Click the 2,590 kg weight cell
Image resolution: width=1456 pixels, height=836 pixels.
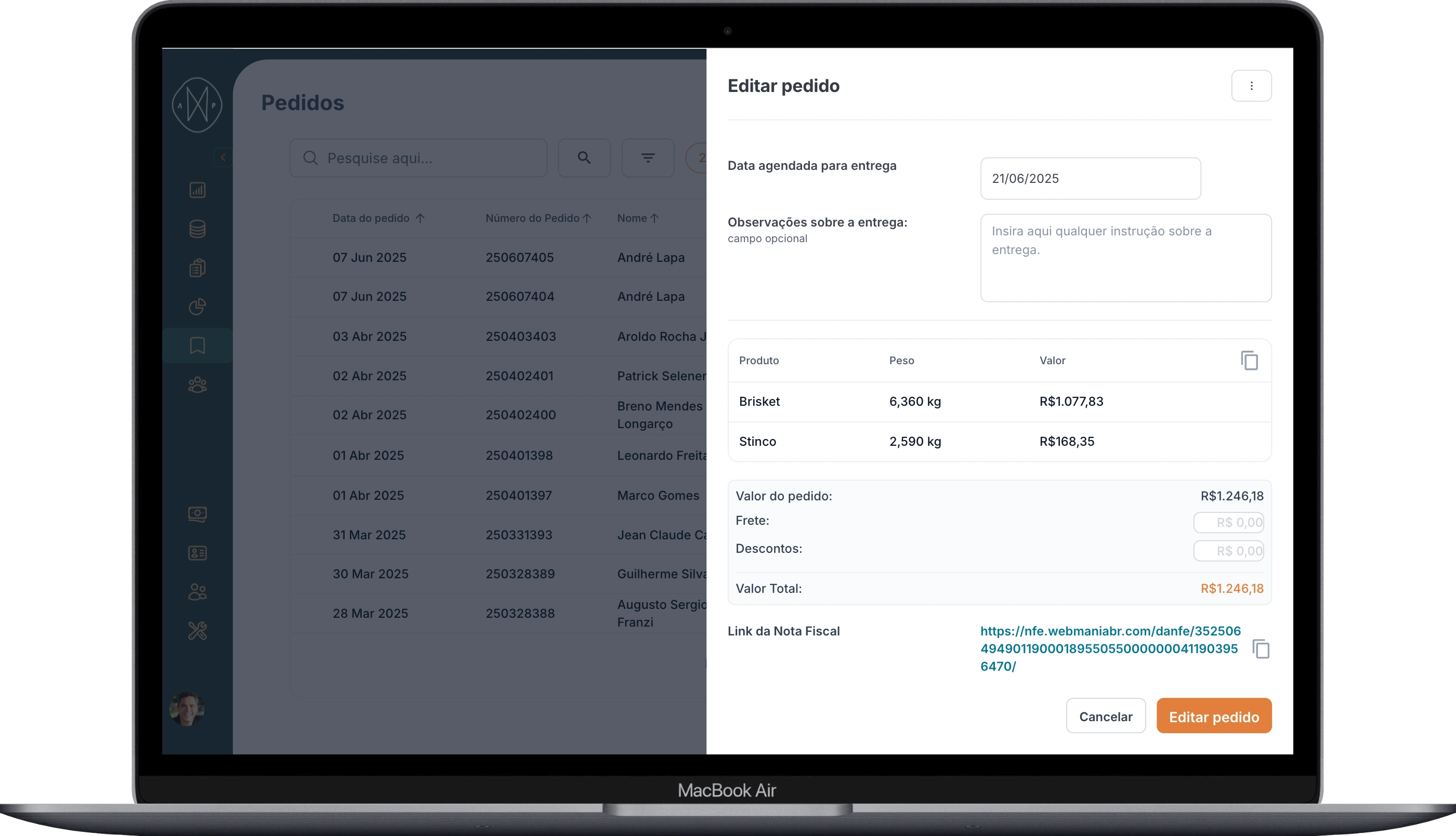pos(915,442)
